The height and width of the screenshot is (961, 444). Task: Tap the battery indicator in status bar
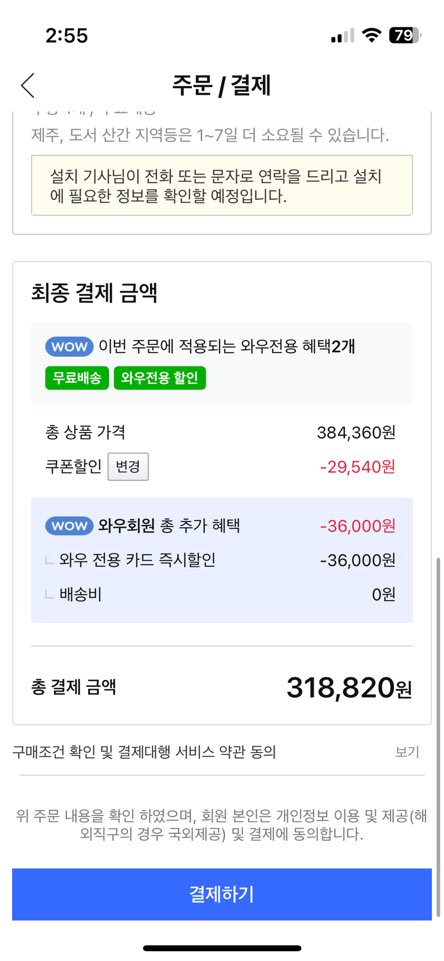coord(405,36)
